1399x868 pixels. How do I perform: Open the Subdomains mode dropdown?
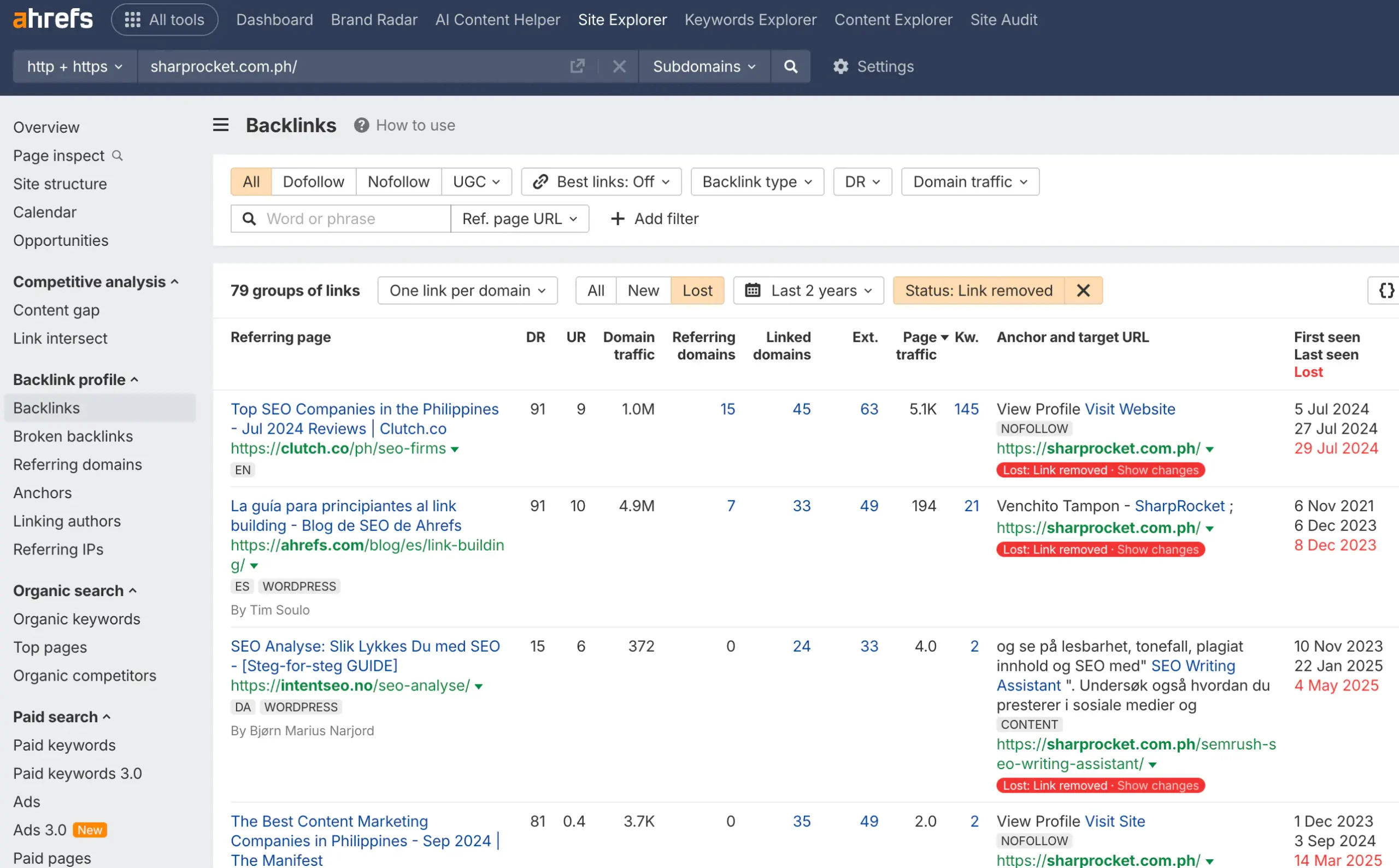(x=704, y=66)
